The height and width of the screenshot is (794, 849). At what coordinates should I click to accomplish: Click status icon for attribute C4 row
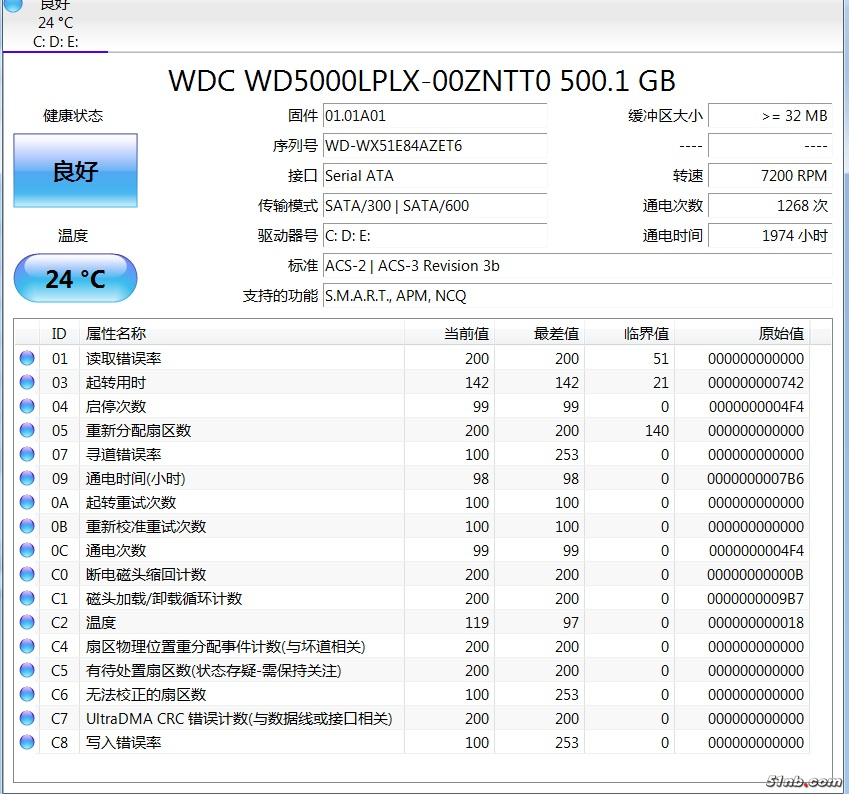click(x=27, y=646)
